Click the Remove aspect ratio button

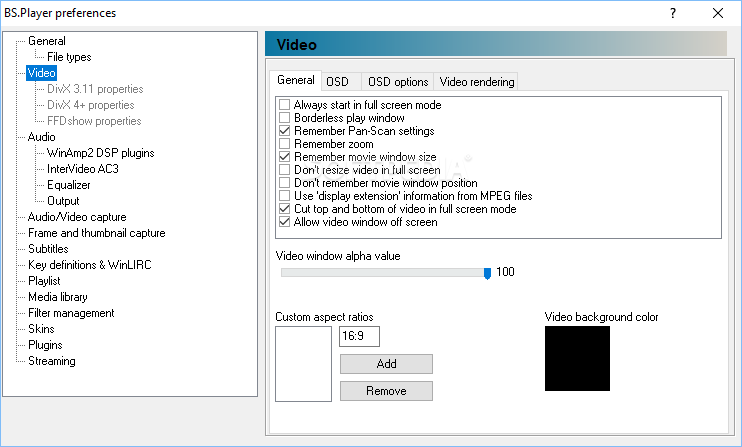pos(386,391)
